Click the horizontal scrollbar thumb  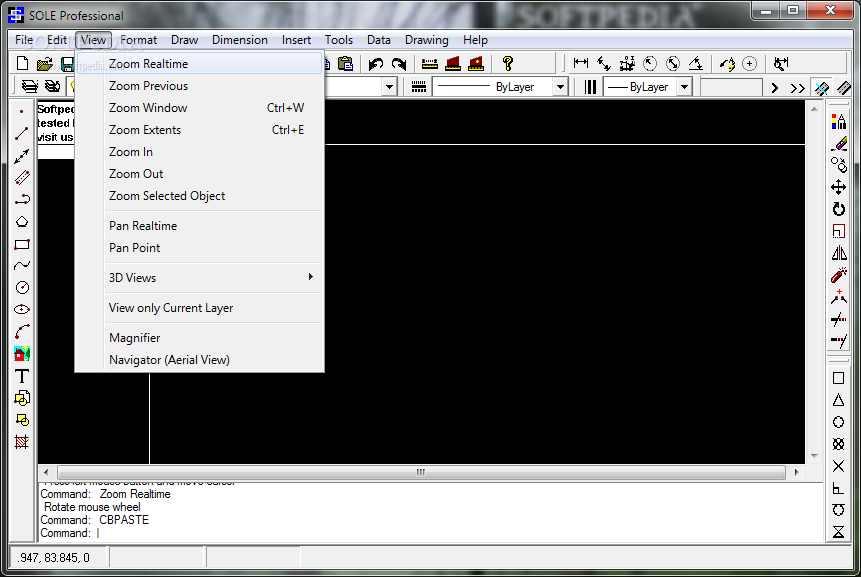pyautogui.click(x=421, y=472)
